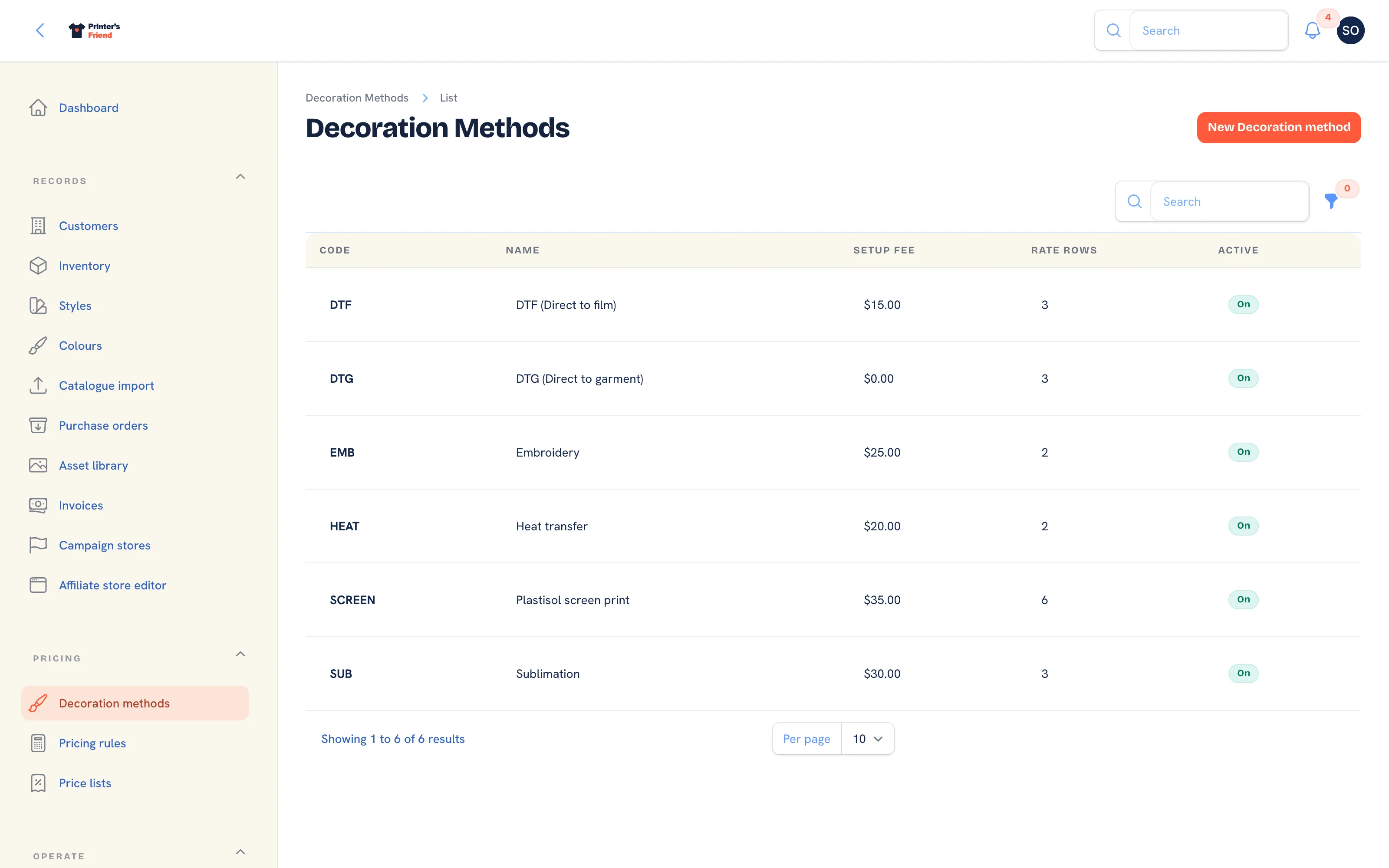Open the SCREEN decoration method row

point(833,600)
